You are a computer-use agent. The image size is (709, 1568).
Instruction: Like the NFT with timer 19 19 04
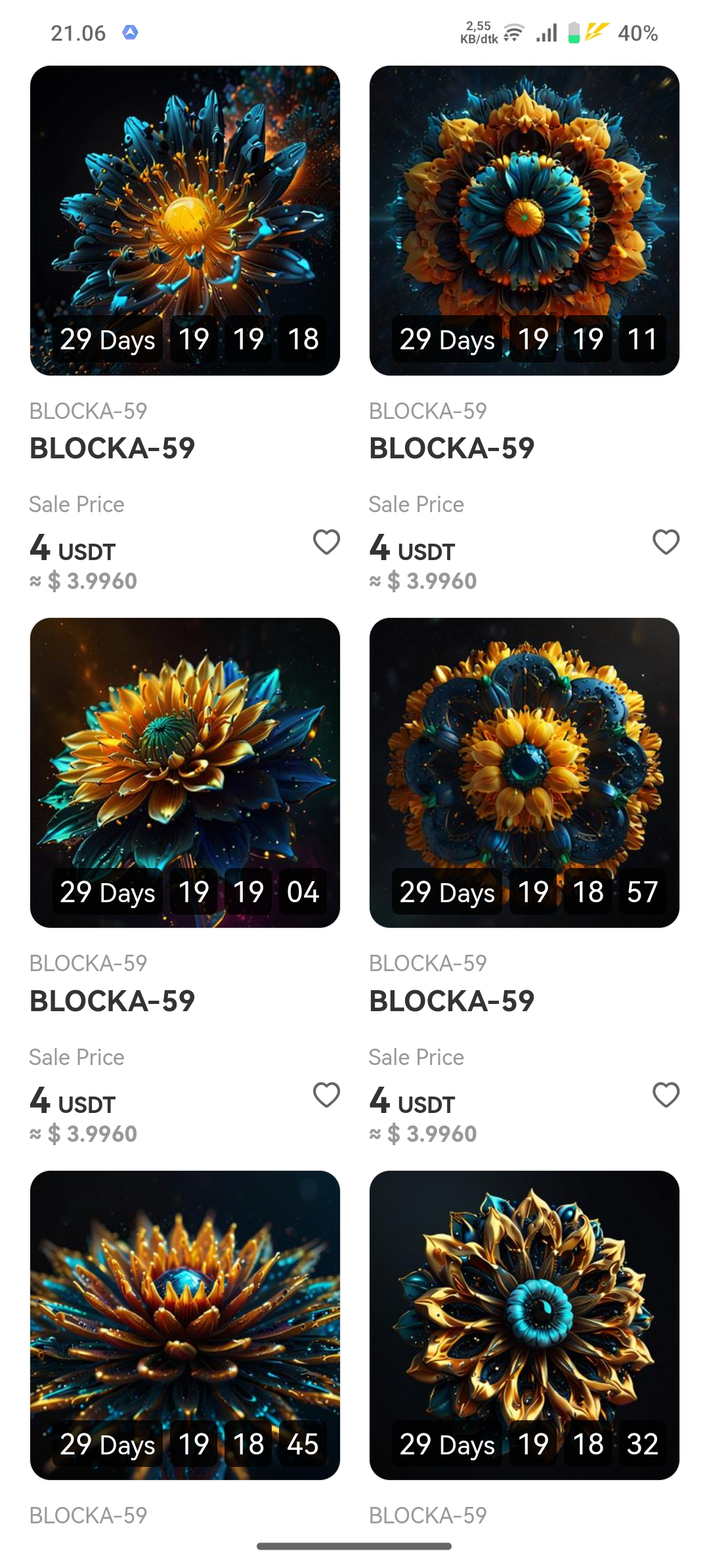click(x=326, y=1095)
